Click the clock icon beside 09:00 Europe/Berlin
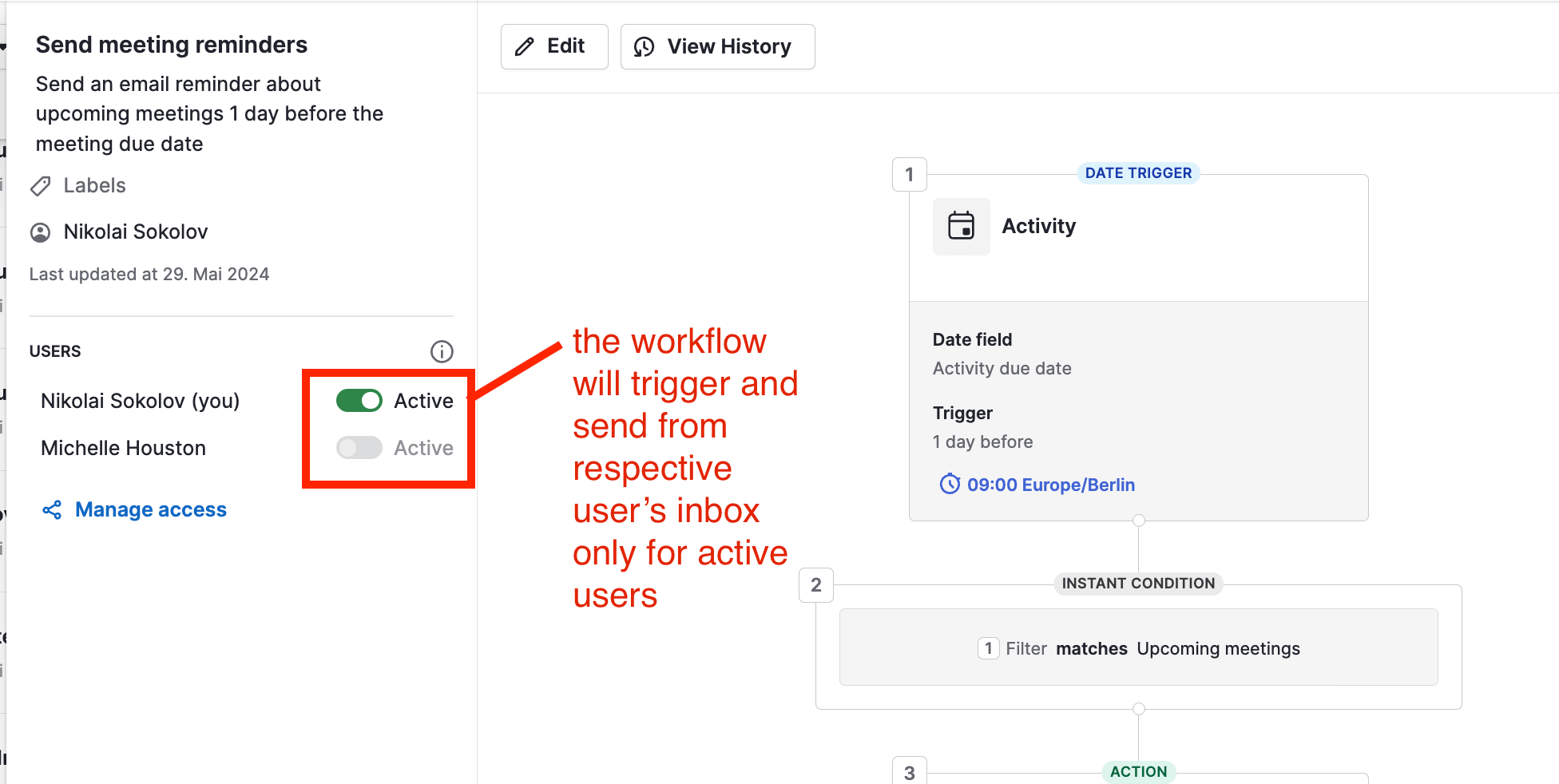This screenshot has width=1559, height=784. [x=950, y=484]
